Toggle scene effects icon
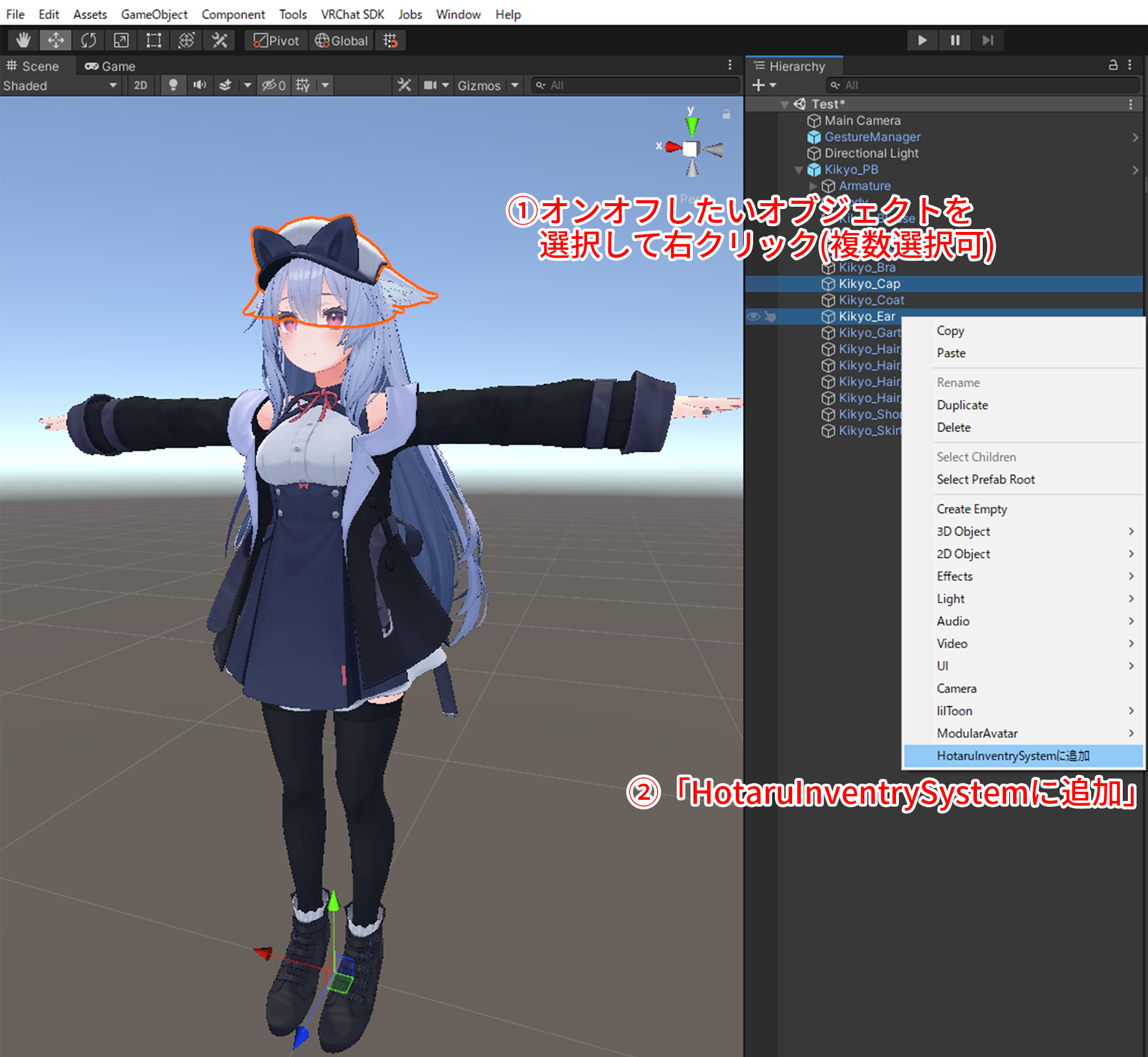1148x1057 pixels. pos(225,86)
